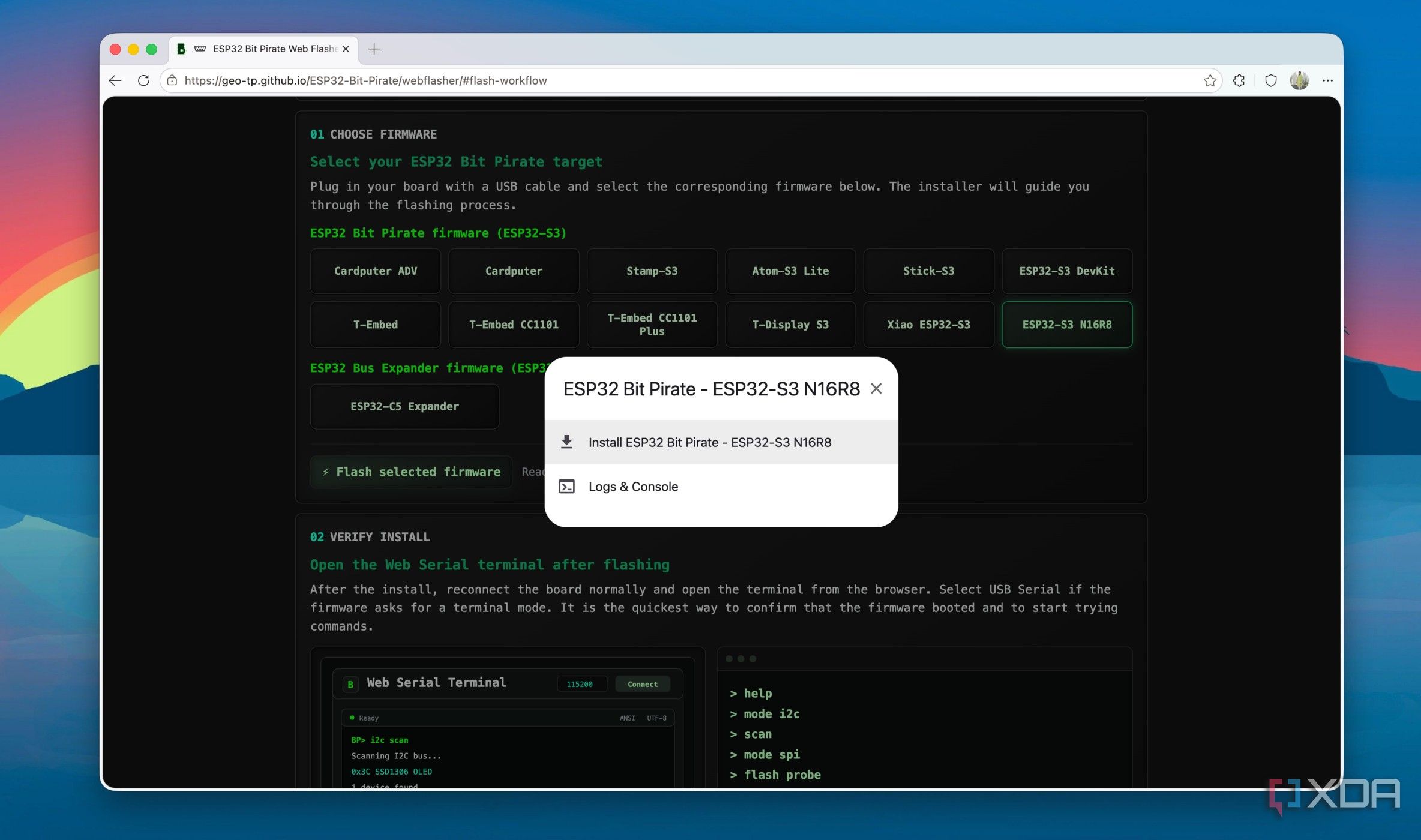
Task: Open a new tab with the plus icon
Action: 374,49
